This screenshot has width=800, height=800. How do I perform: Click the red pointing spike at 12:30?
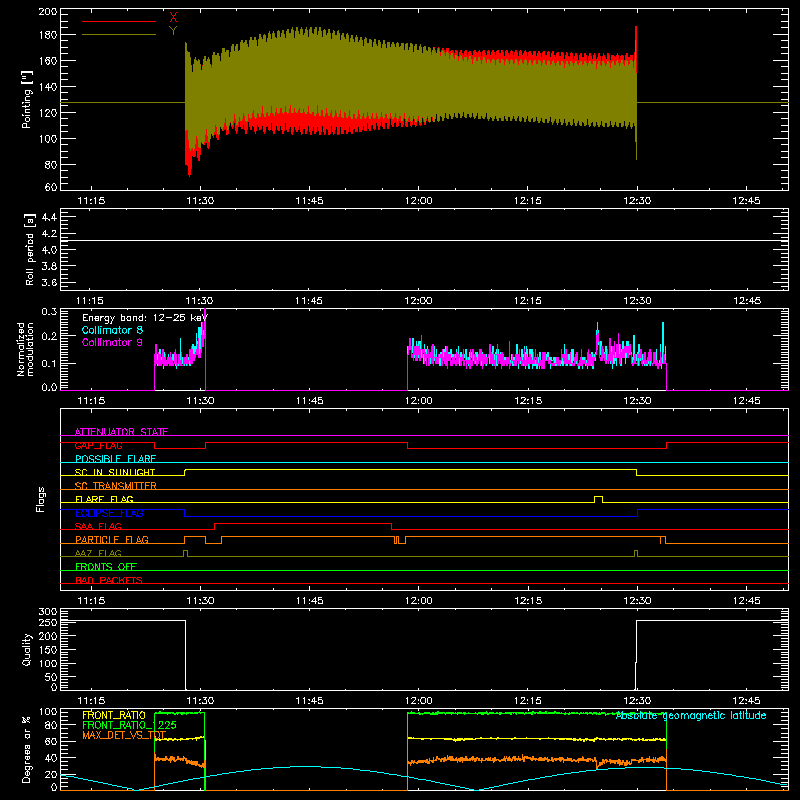tap(636, 48)
